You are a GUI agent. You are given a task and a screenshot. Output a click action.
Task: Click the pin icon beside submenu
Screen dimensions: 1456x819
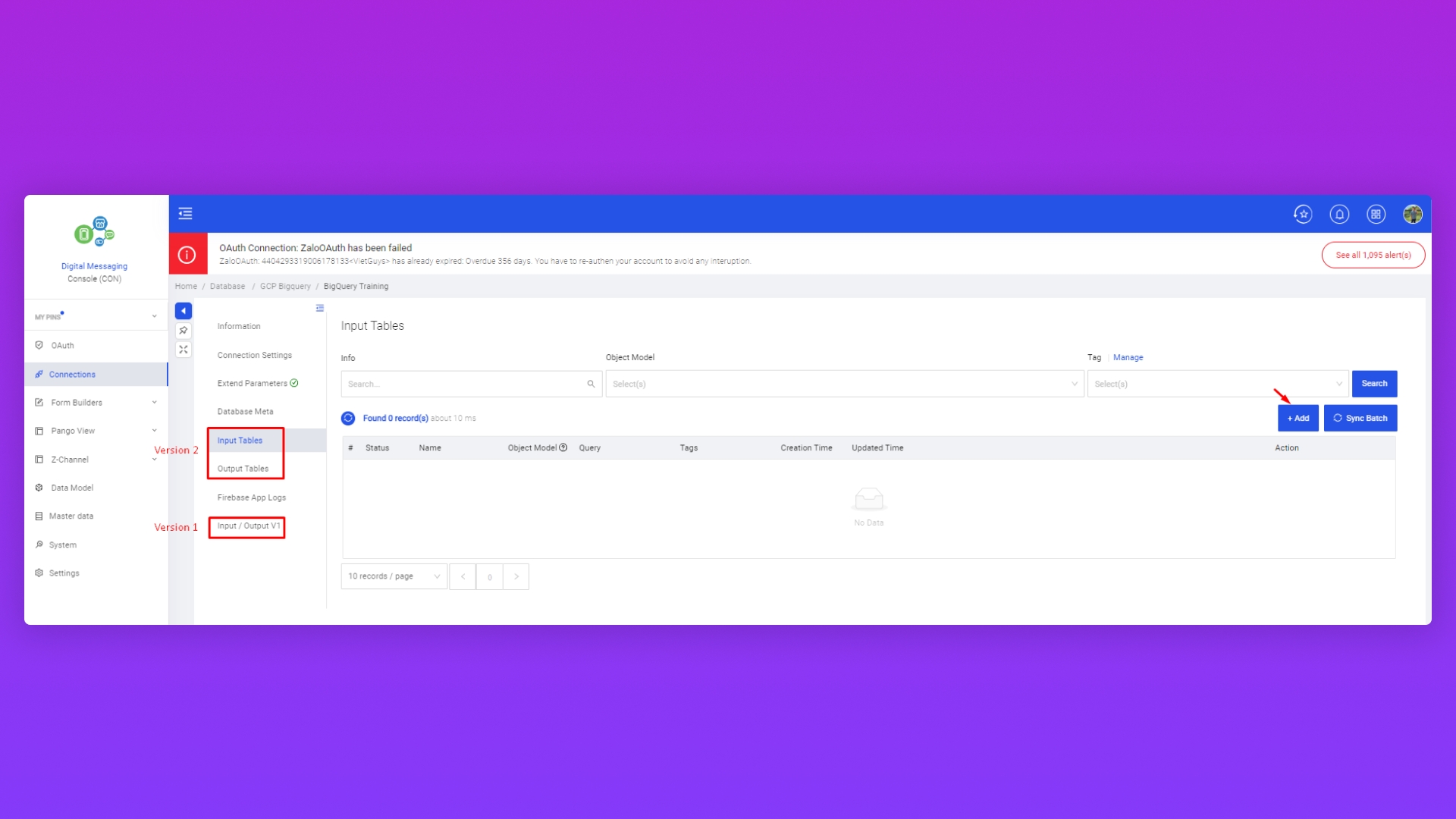click(184, 331)
